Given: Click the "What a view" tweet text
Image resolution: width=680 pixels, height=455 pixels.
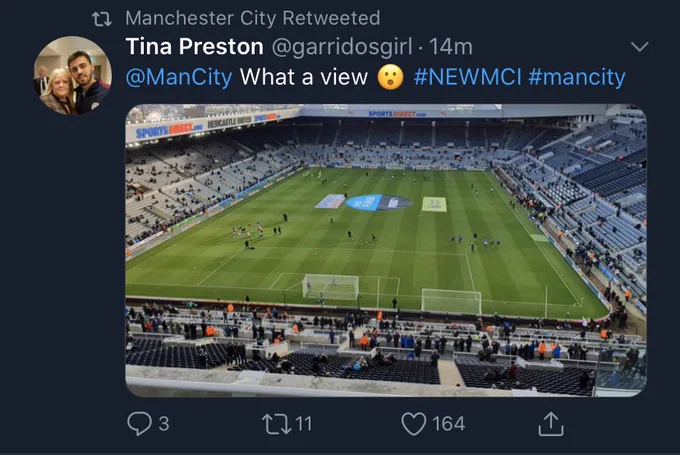Looking at the screenshot, I should [x=304, y=77].
